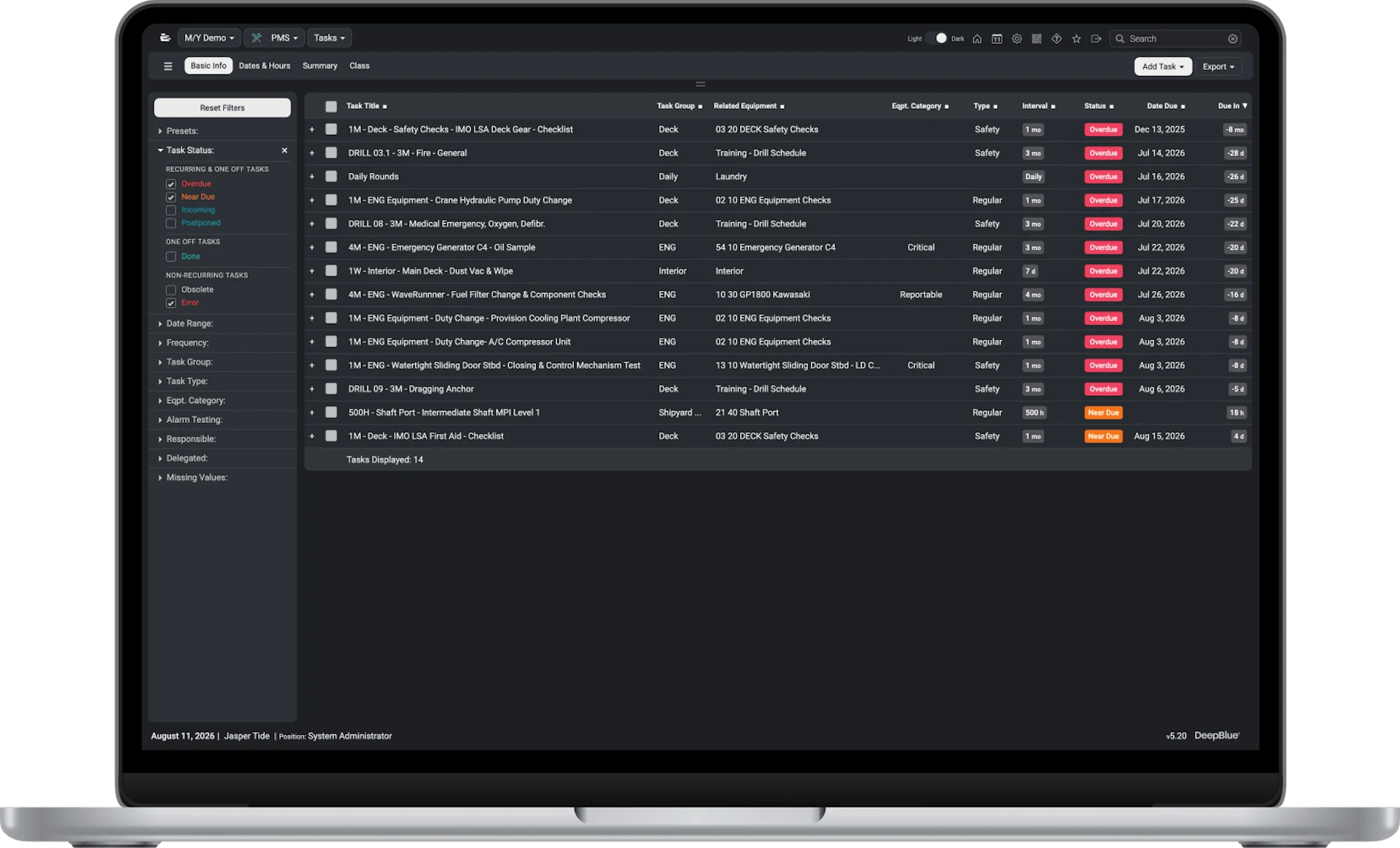Select the Daily Rounds row checkbox

[331, 176]
